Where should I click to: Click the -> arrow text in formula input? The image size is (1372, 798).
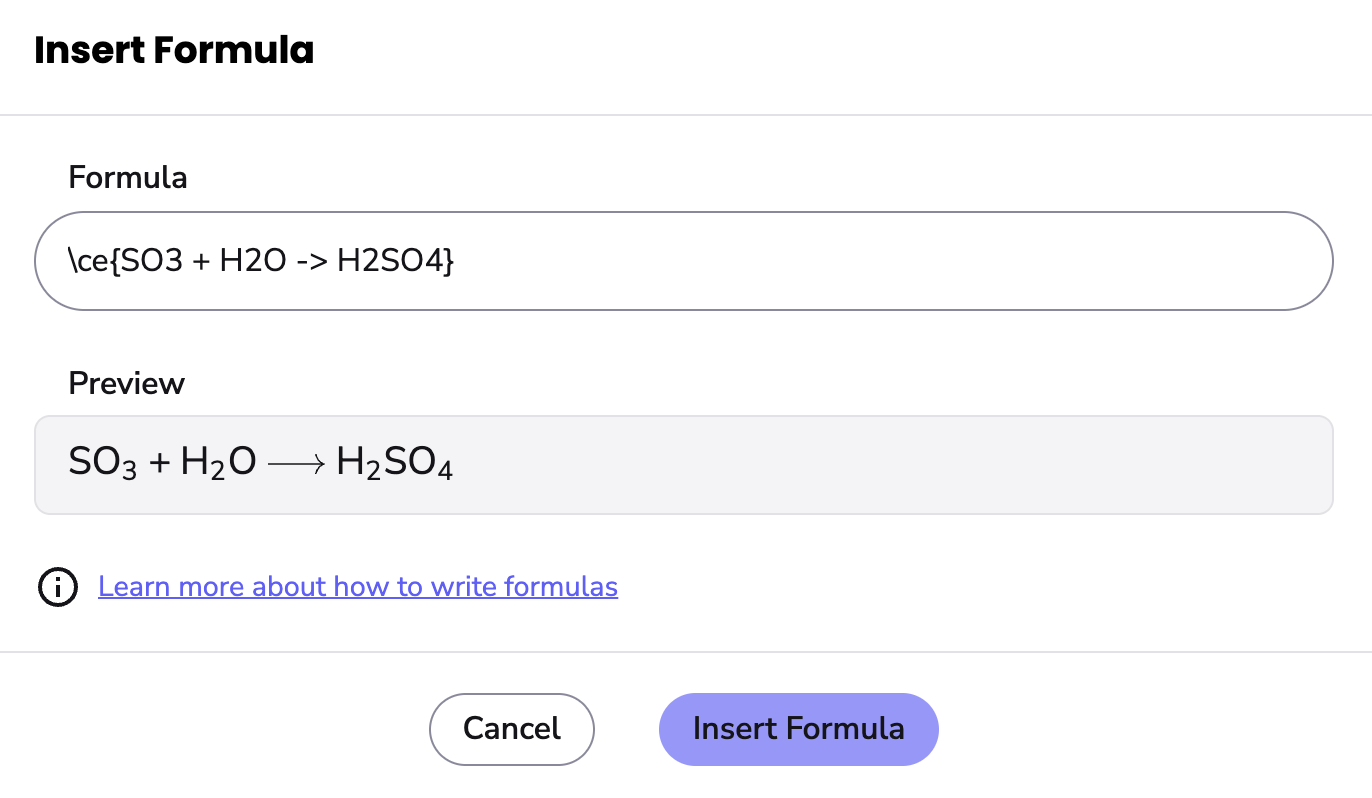311,261
